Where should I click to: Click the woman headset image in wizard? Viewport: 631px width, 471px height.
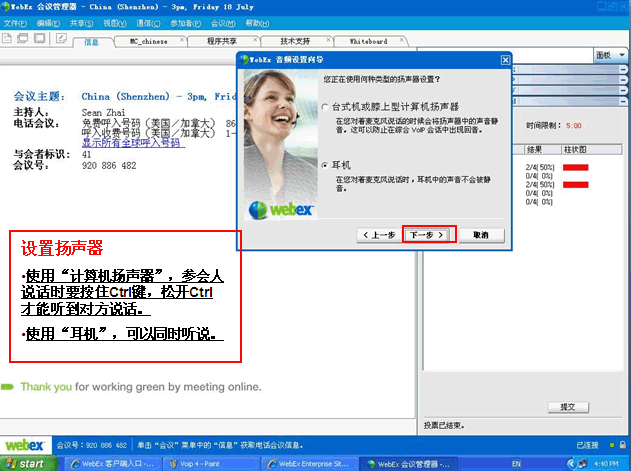[x=280, y=145]
